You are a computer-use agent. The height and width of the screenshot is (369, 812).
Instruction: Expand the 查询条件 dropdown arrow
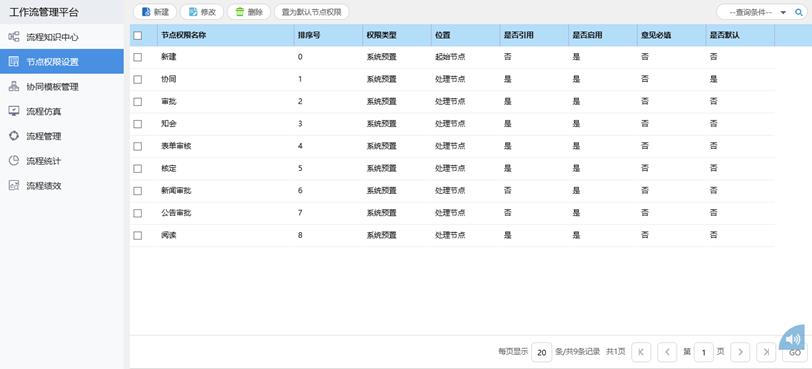pyautogui.click(x=783, y=12)
